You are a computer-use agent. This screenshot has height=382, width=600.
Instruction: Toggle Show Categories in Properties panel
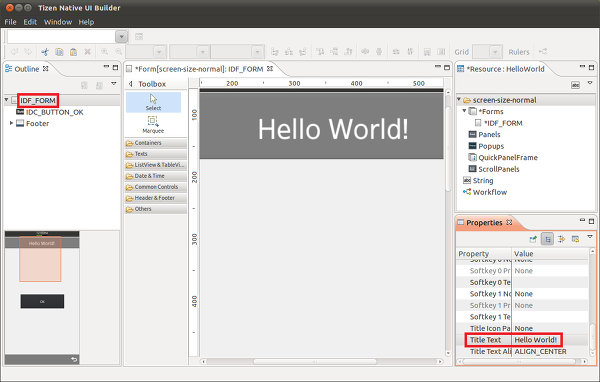pos(548,239)
